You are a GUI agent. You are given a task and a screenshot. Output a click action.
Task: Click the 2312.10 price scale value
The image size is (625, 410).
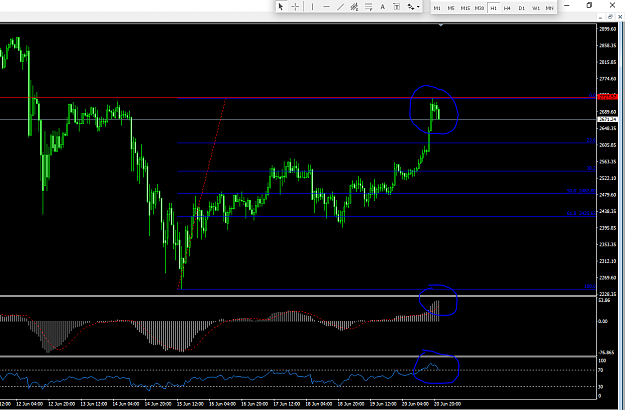[x=608, y=261]
